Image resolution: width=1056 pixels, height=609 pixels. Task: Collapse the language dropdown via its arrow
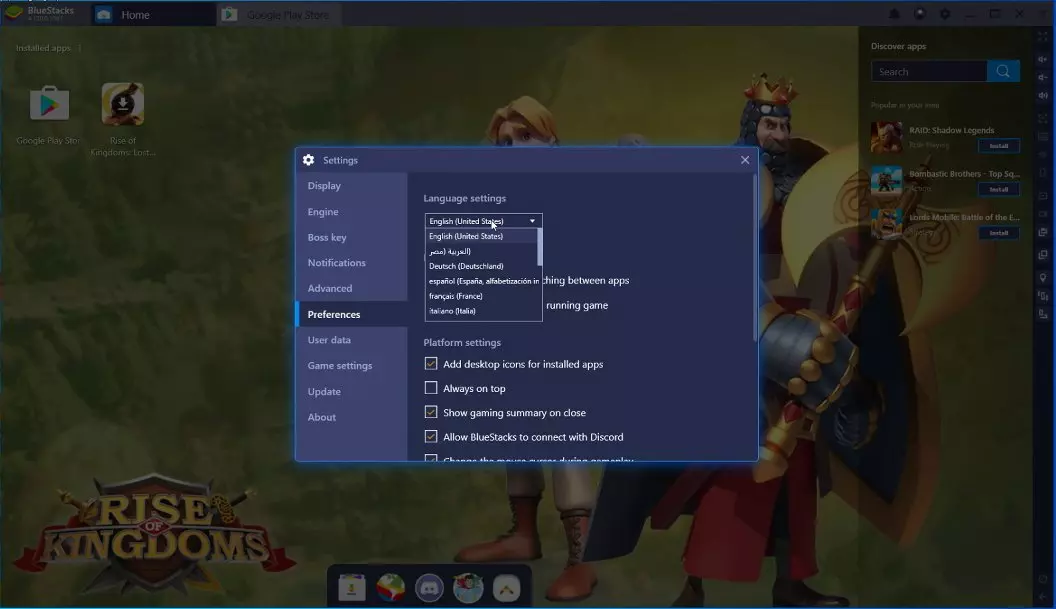pos(532,221)
